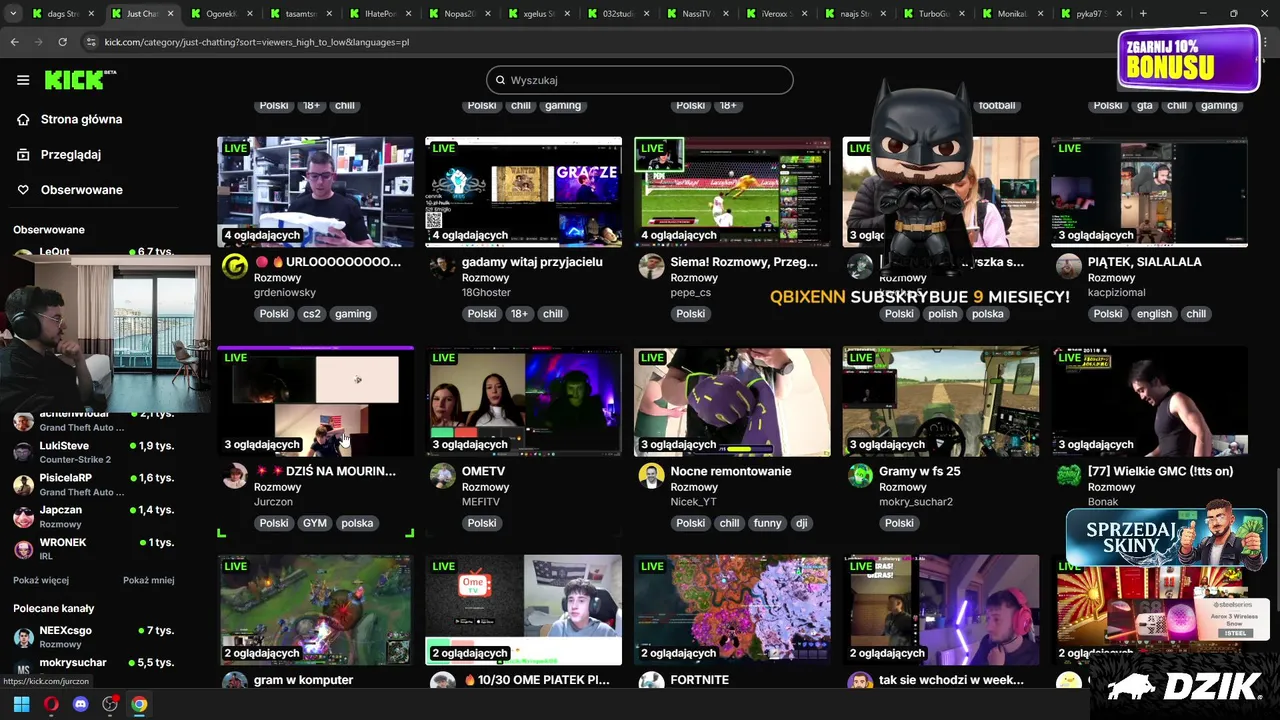Screen dimensions: 1280x720
Task: Open Japczan avatar in the sidebar
Action: coord(23,517)
